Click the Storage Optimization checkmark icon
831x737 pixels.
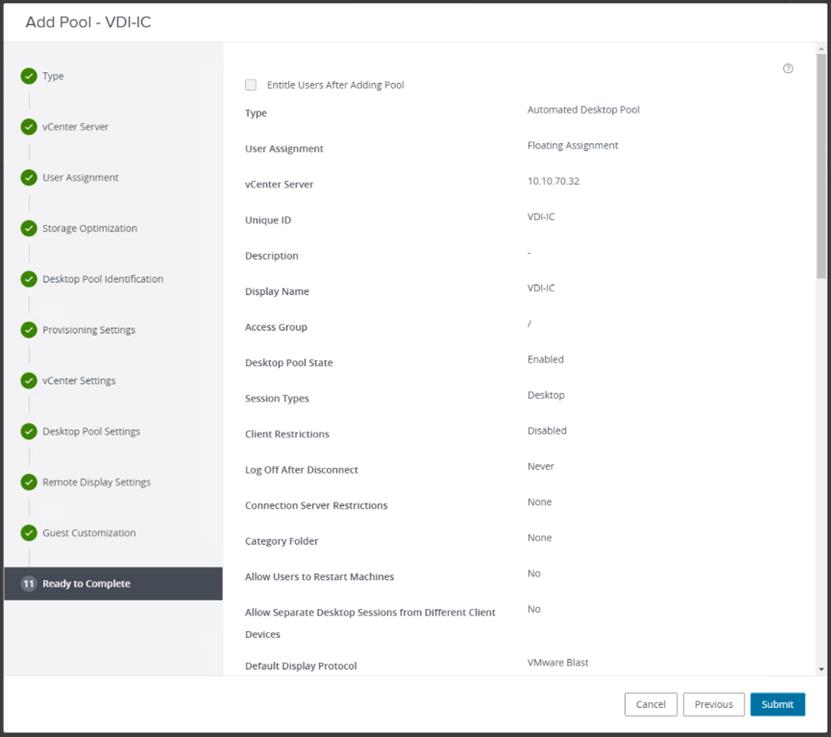[x=29, y=228]
